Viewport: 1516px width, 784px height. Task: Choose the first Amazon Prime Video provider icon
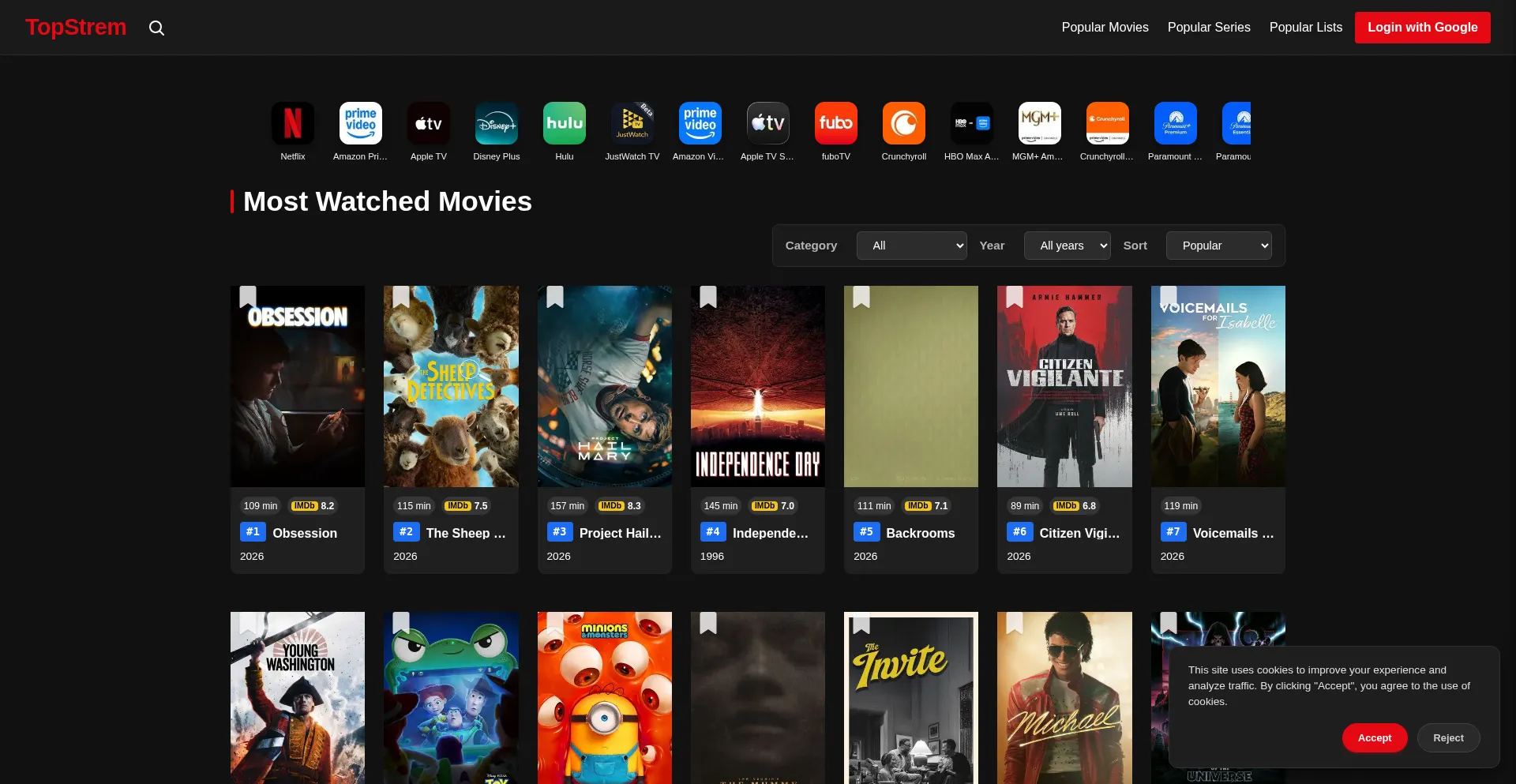tap(361, 123)
